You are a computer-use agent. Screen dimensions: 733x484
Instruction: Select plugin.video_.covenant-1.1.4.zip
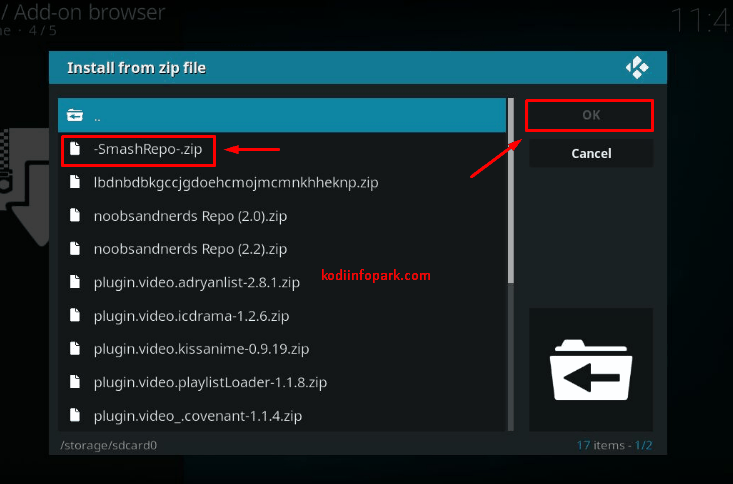[x=282, y=416]
